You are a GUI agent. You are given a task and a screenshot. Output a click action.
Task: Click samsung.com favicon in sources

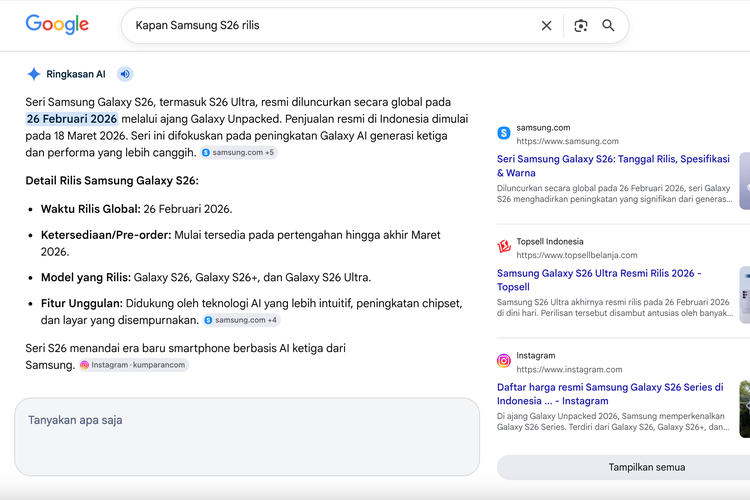tap(504, 133)
